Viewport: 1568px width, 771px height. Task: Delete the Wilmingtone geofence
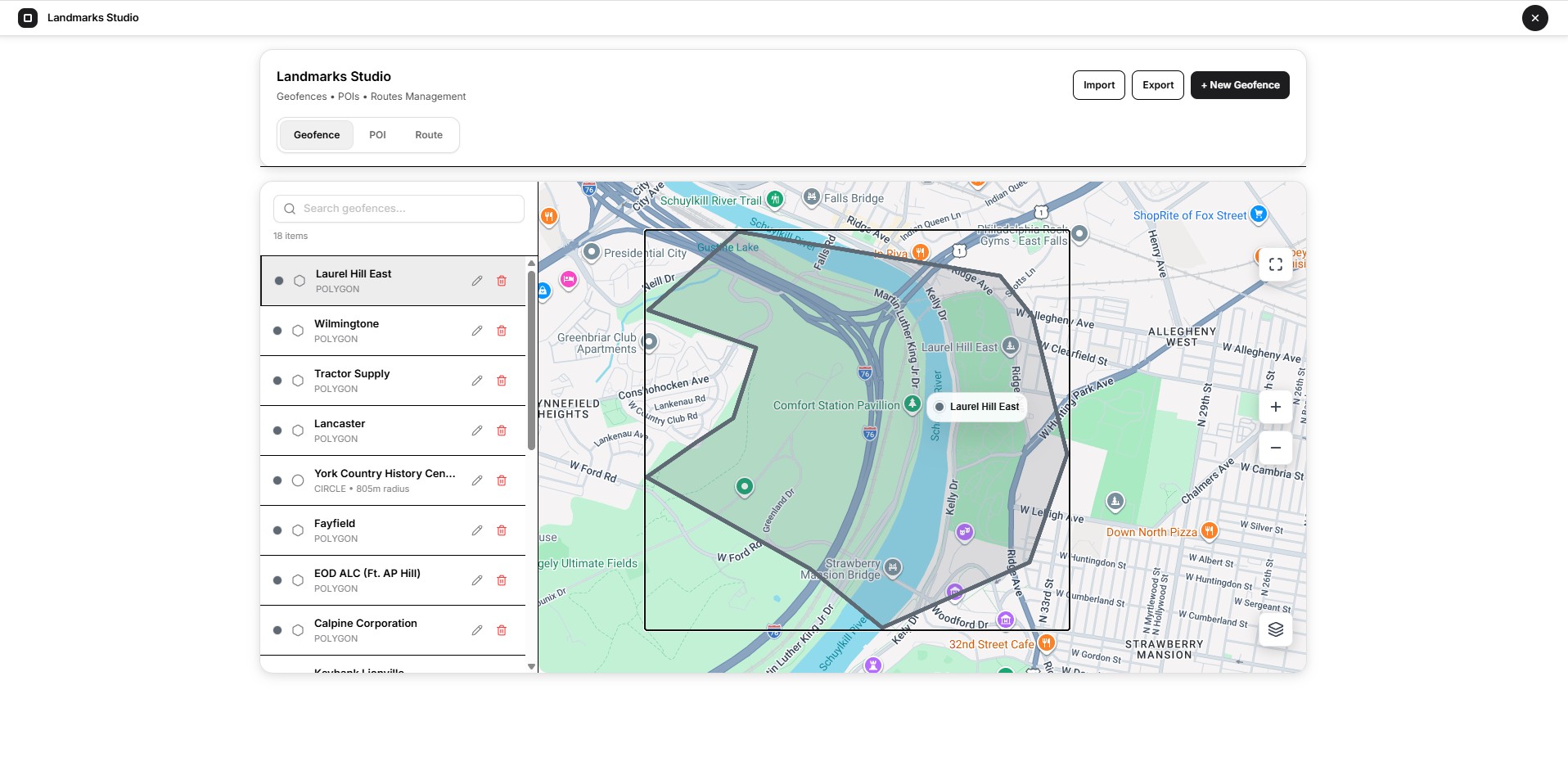[502, 331]
